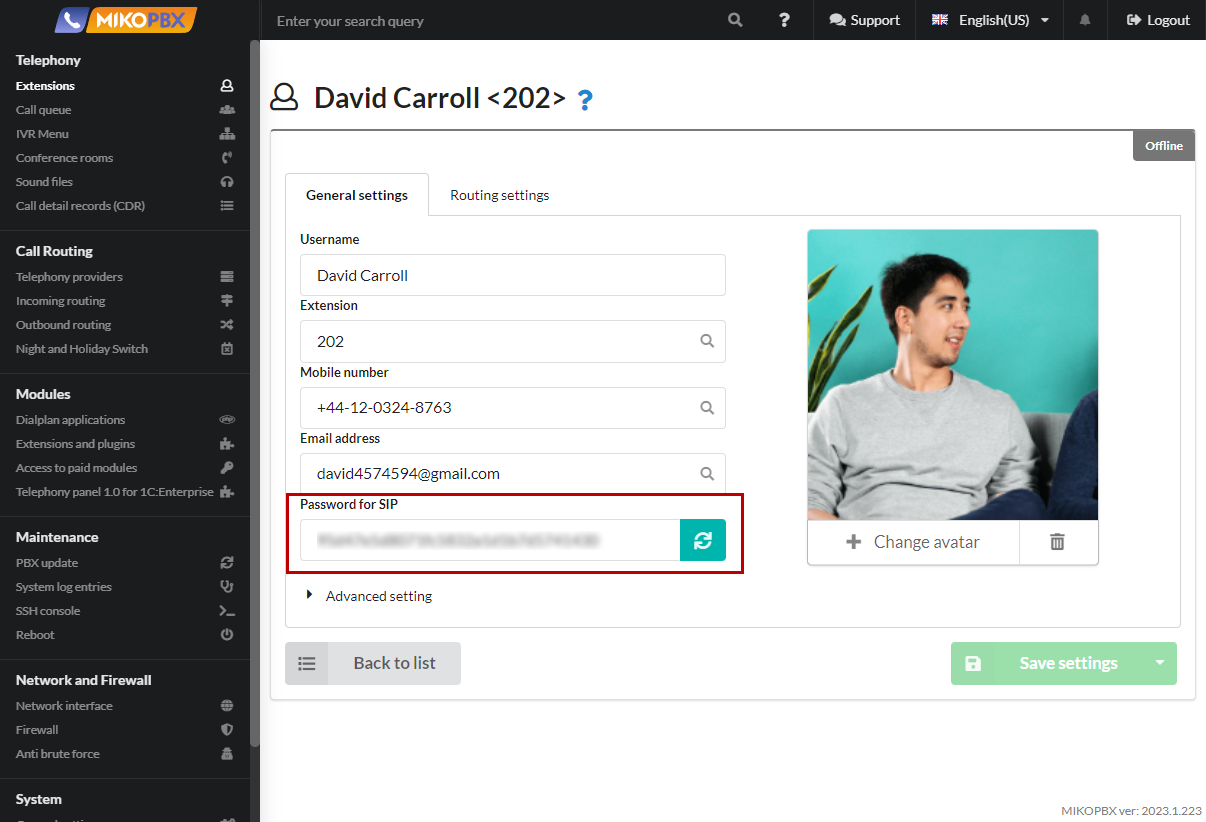Click the MikoPBX logo

point(126,20)
